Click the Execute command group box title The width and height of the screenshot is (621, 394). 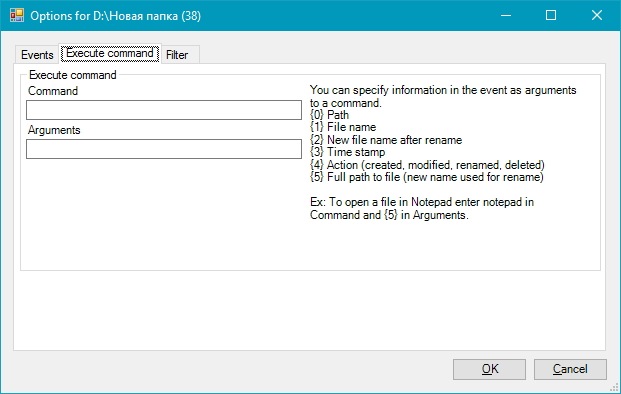click(73, 75)
